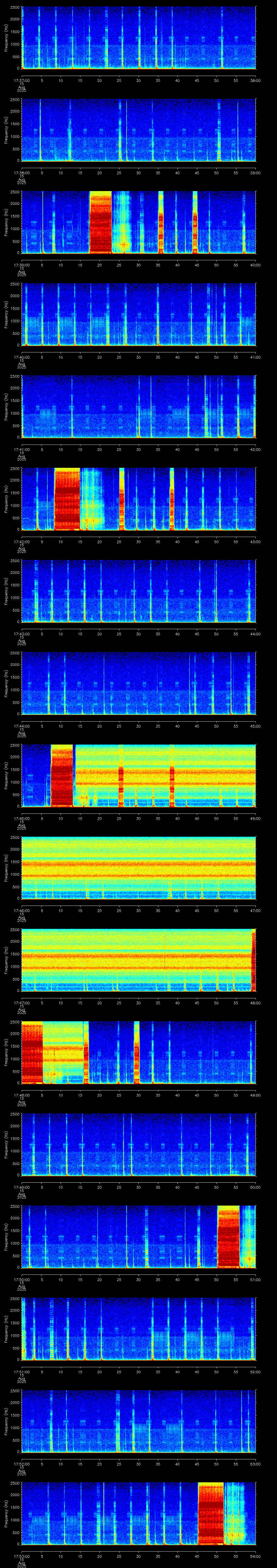
Task: Open the spectrogram panel starting at 17:52:00
Action: [x=138, y=1421]
